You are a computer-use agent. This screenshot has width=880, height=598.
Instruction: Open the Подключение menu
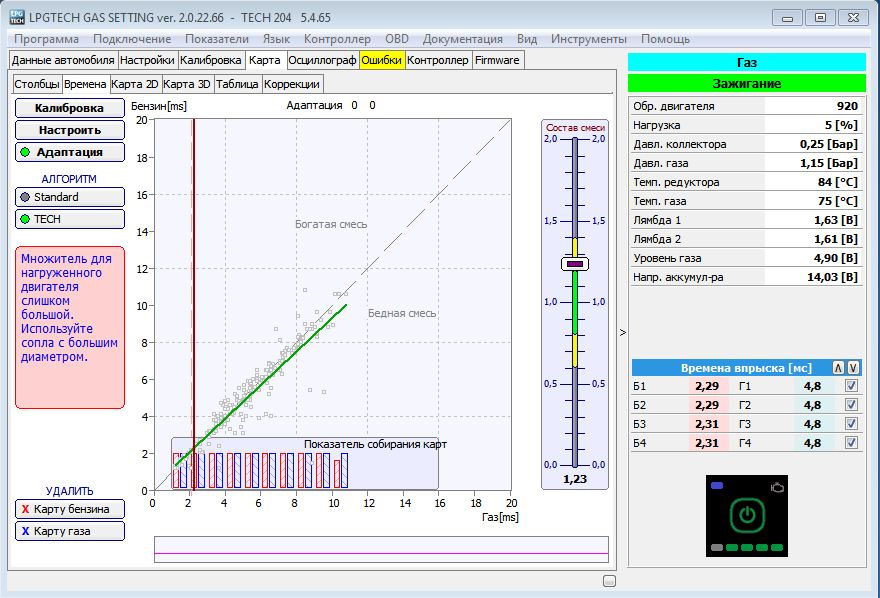click(132, 39)
